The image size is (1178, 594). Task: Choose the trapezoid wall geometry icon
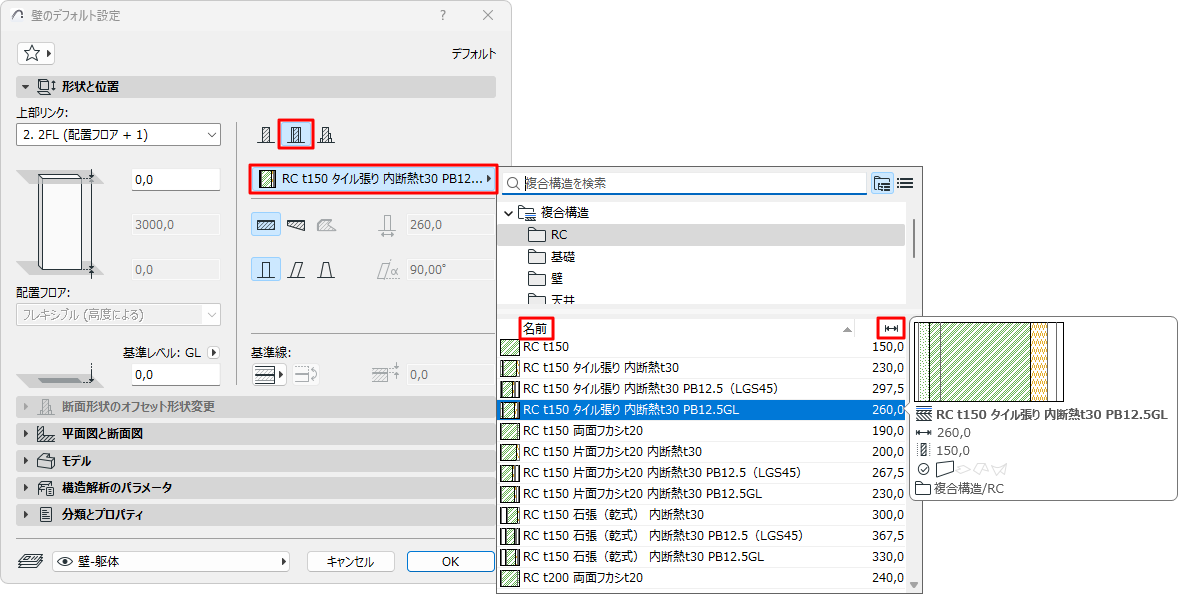click(297, 224)
